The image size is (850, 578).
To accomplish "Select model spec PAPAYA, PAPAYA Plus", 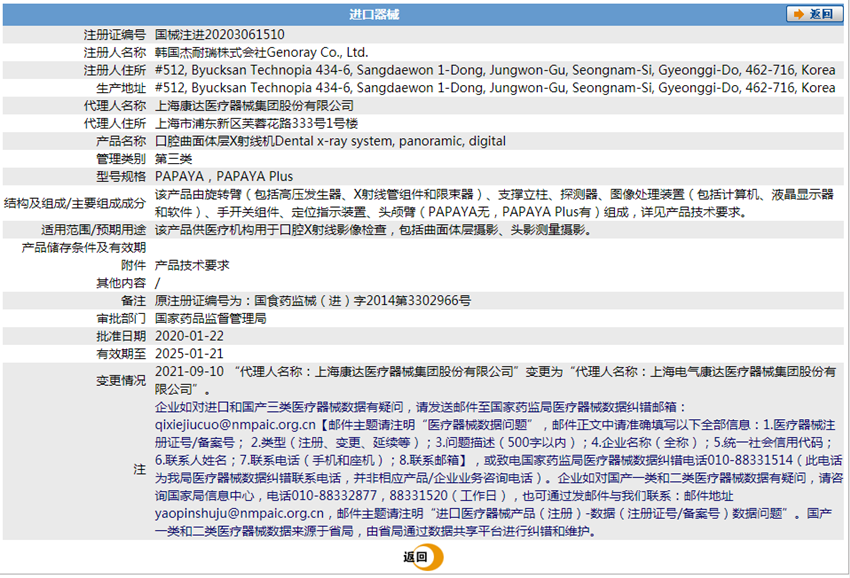I will tap(224, 177).
